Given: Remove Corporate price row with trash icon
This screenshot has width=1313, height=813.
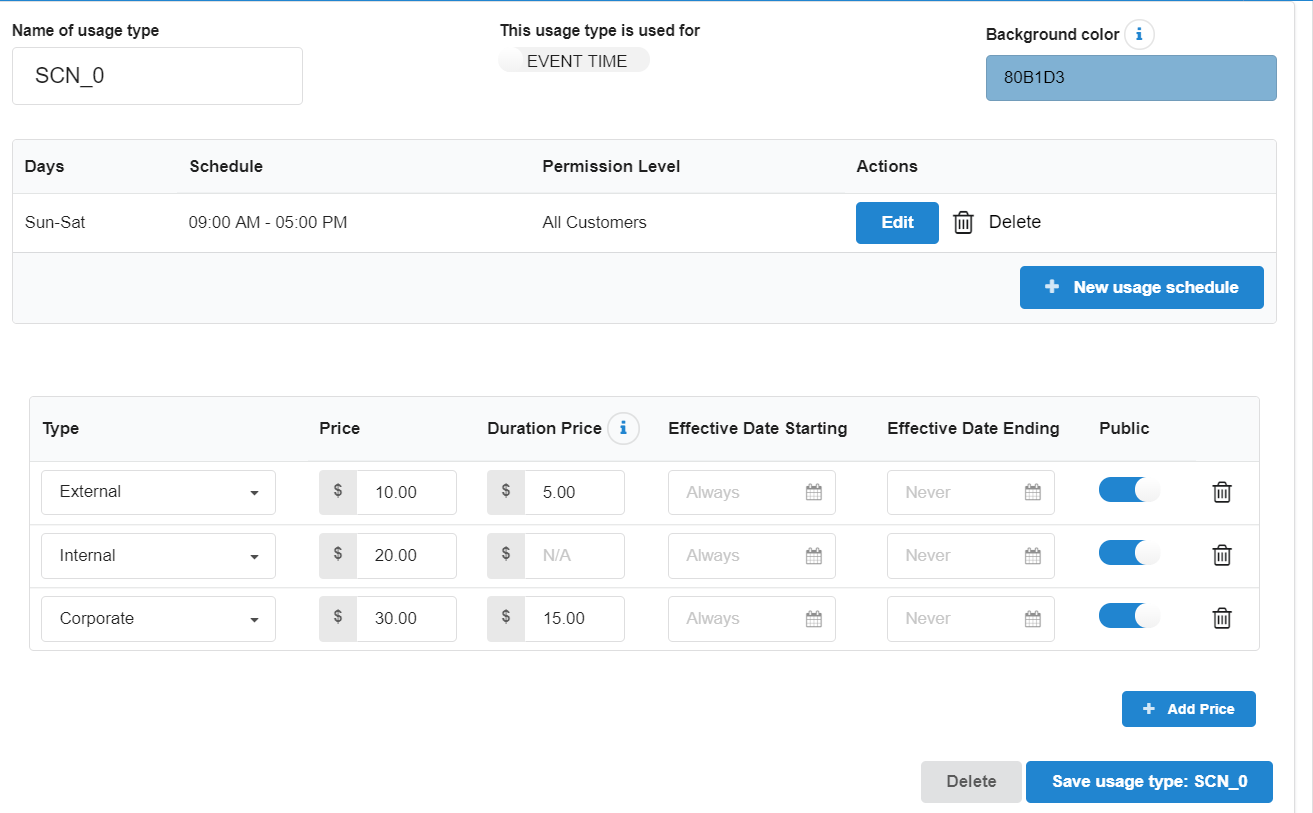Looking at the screenshot, I should tap(1221, 618).
